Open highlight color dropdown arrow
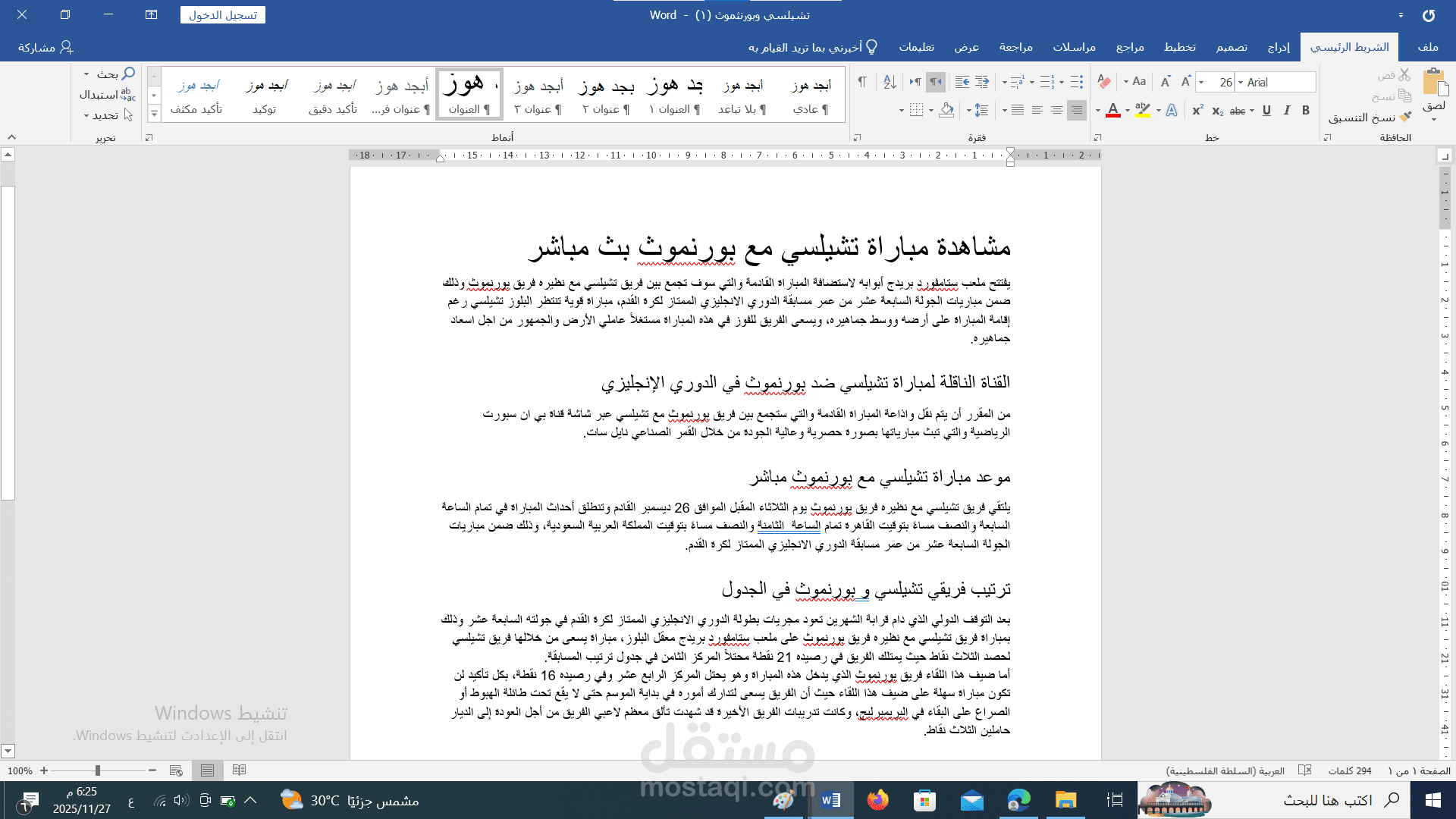The height and width of the screenshot is (819, 1456). click(x=1128, y=111)
